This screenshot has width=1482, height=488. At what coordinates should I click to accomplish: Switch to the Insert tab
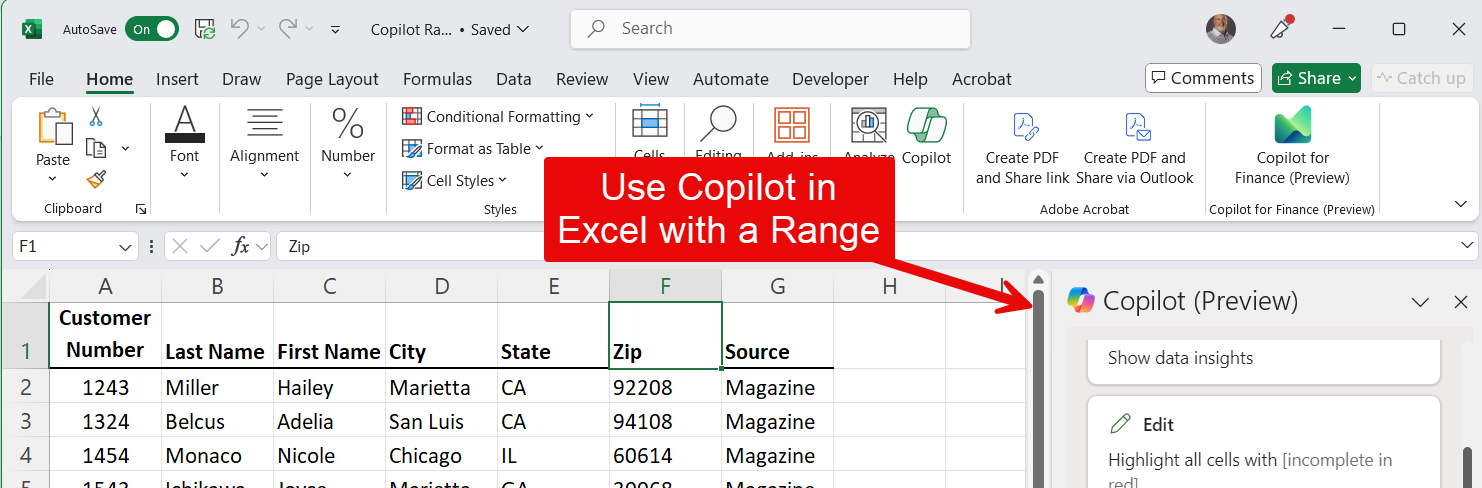[177, 79]
